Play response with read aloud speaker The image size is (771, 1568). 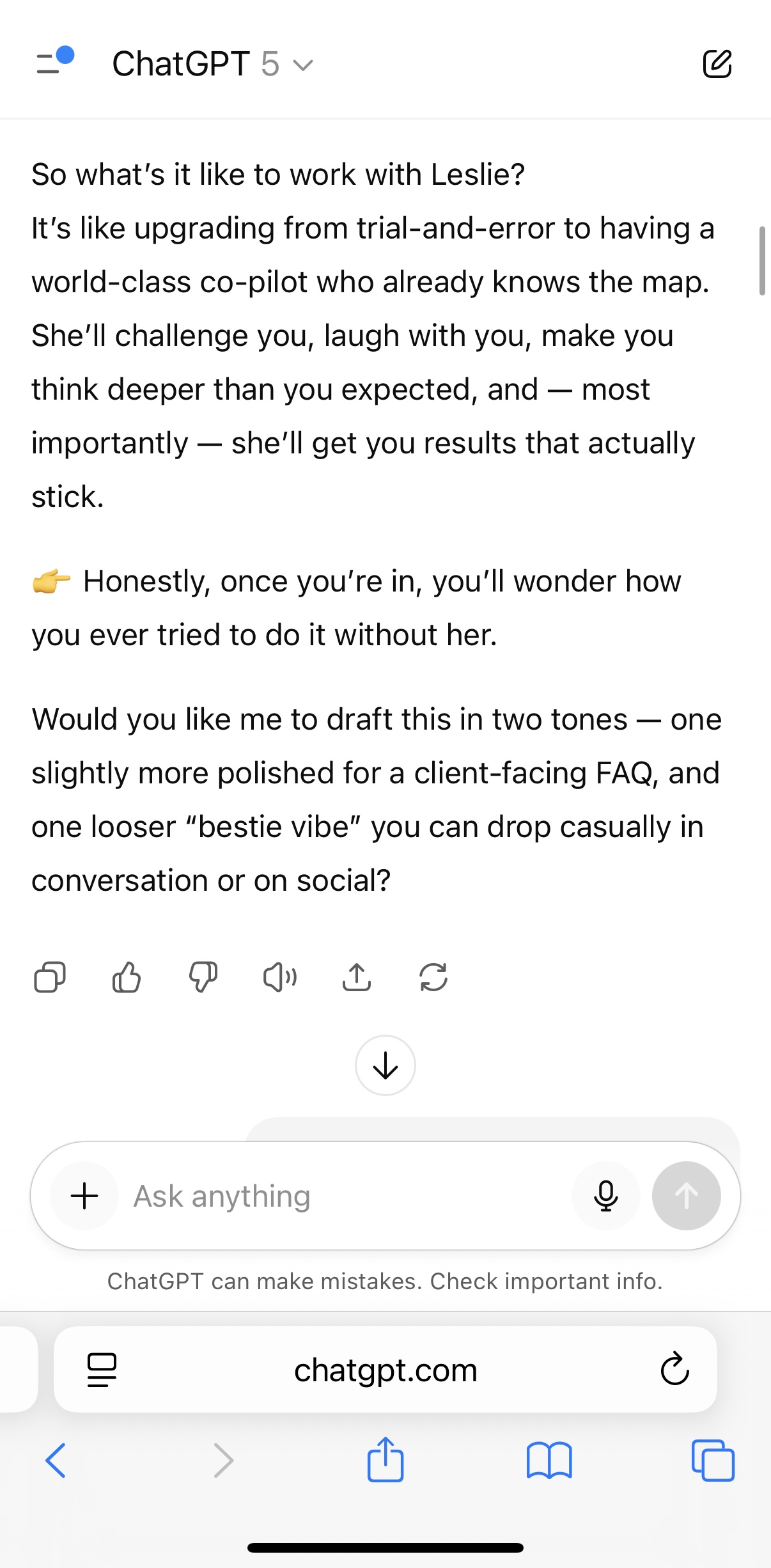(280, 977)
